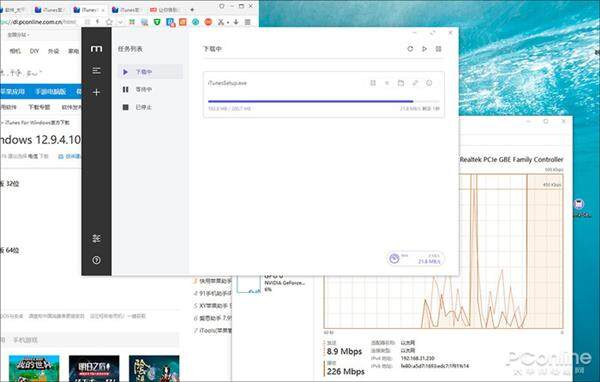Copy the iTunesSetup.exe download link
Viewport: 600px width, 382px height.
coord(415,83)
